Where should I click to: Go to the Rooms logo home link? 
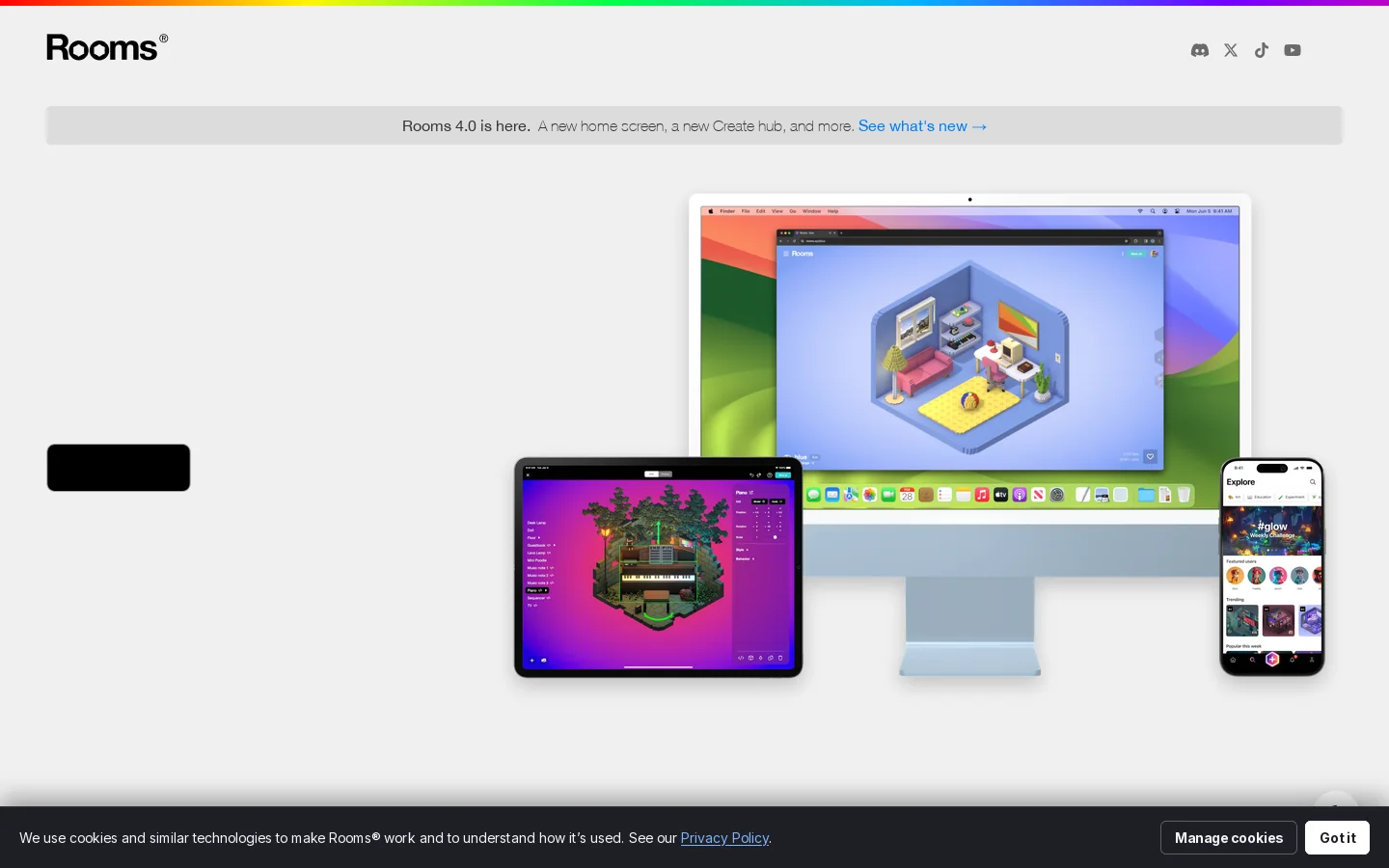(107, 47)
